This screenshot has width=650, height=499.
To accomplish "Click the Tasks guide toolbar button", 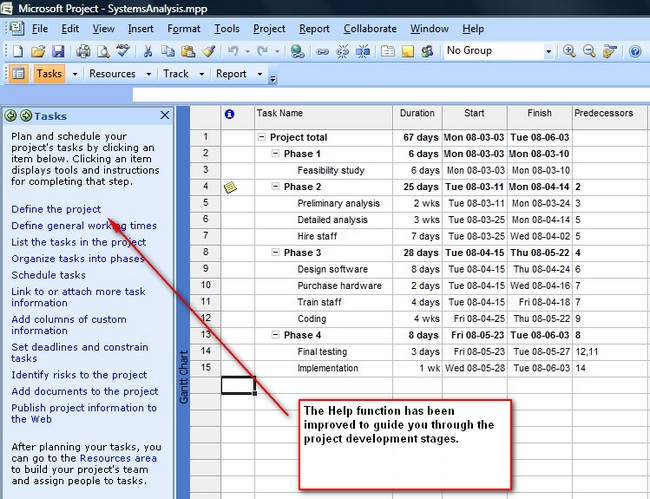I will tap(49, 74).
